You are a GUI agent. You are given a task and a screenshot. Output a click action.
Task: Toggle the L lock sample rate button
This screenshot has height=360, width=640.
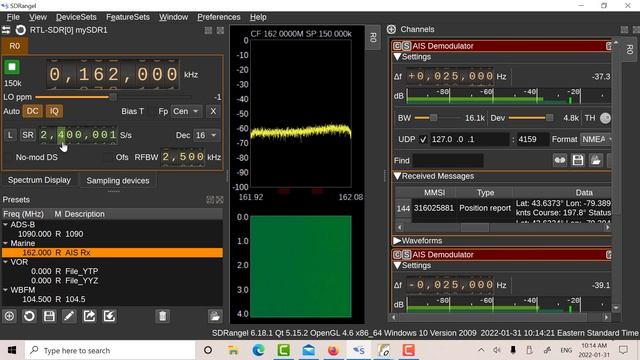[10, 135]
